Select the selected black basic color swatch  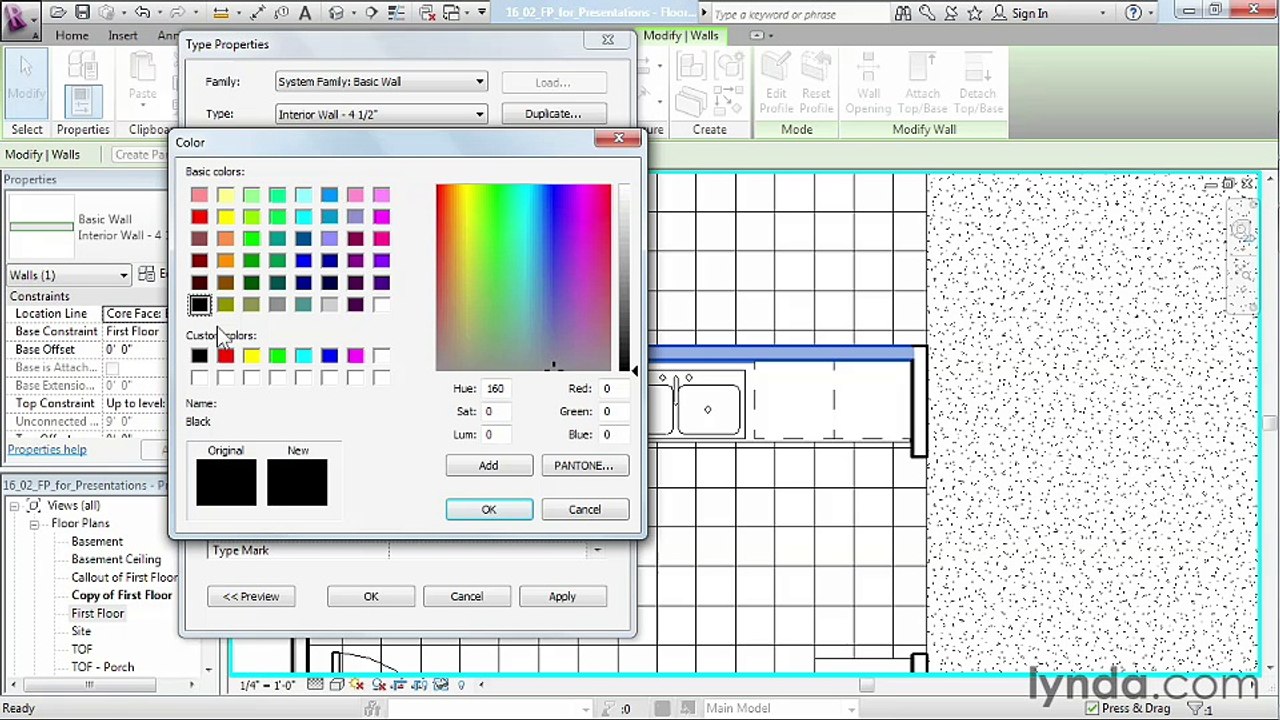coord(199,304)
